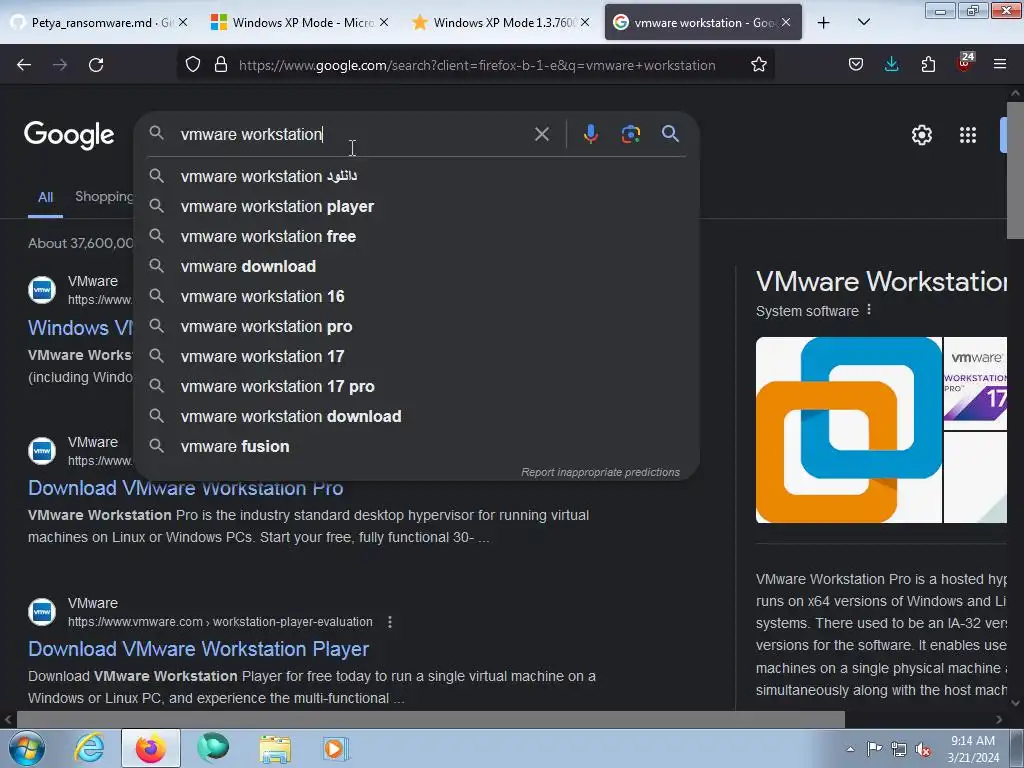Open three-dot menu for workstation-player-evaluation result
Image resolution: width=1024 pixels, height=768 pixels.
coord(390,622)
